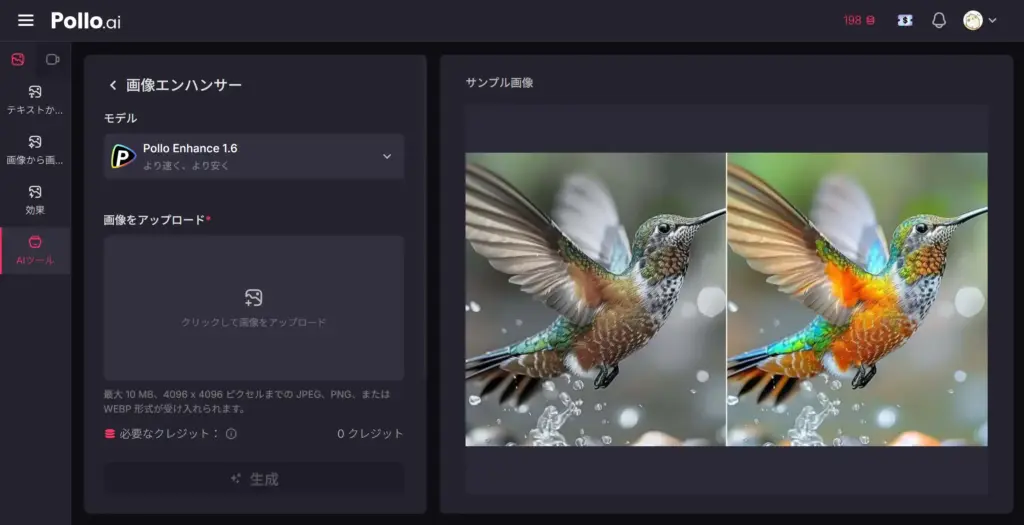
Task: Click the coupon ticket icon
Action: pos(904,20)
